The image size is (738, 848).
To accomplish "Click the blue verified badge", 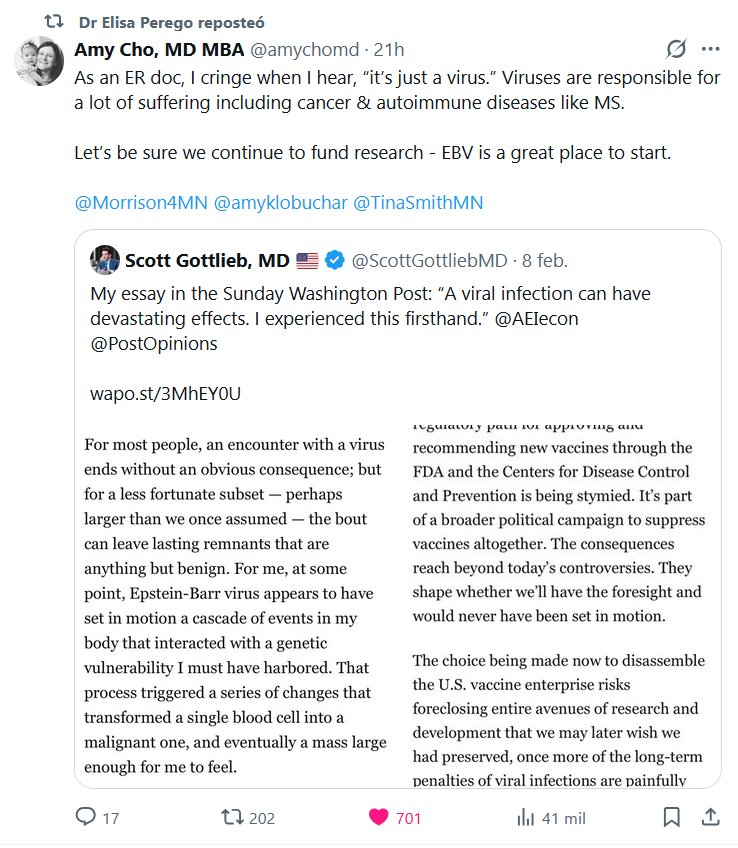I will tap(336, 261).
